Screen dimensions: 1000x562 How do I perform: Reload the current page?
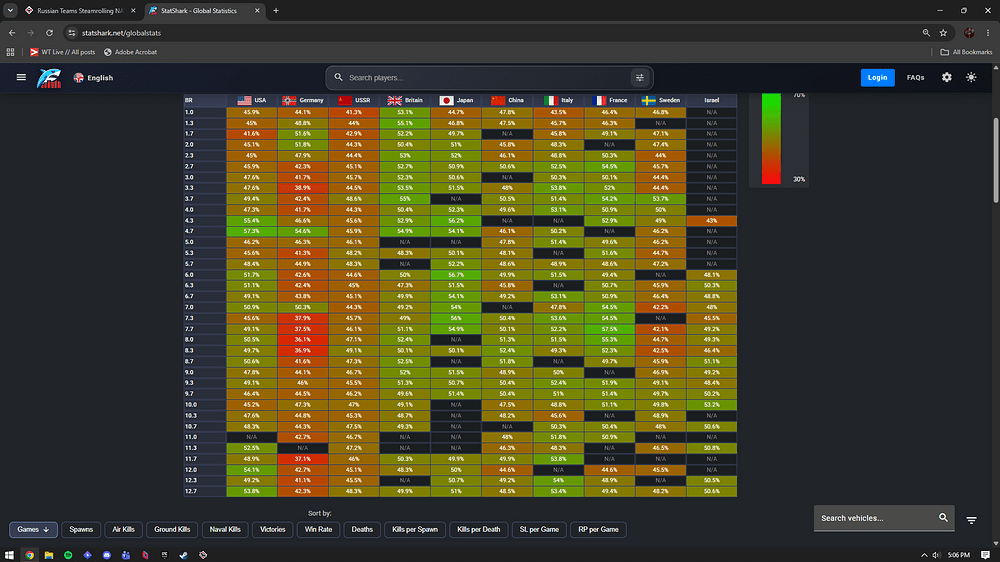(x=49, y=33)
